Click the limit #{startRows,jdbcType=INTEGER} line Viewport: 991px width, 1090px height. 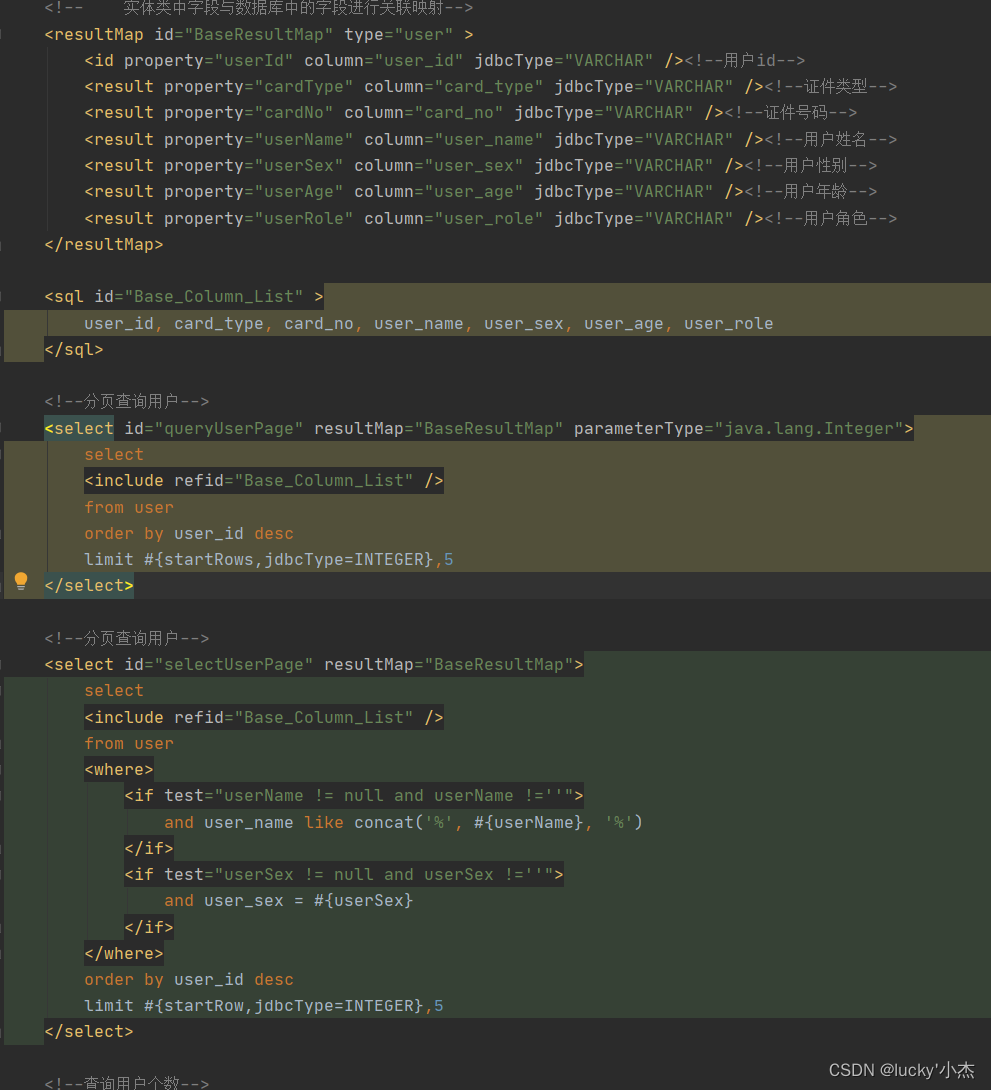[x=268, y=560]
